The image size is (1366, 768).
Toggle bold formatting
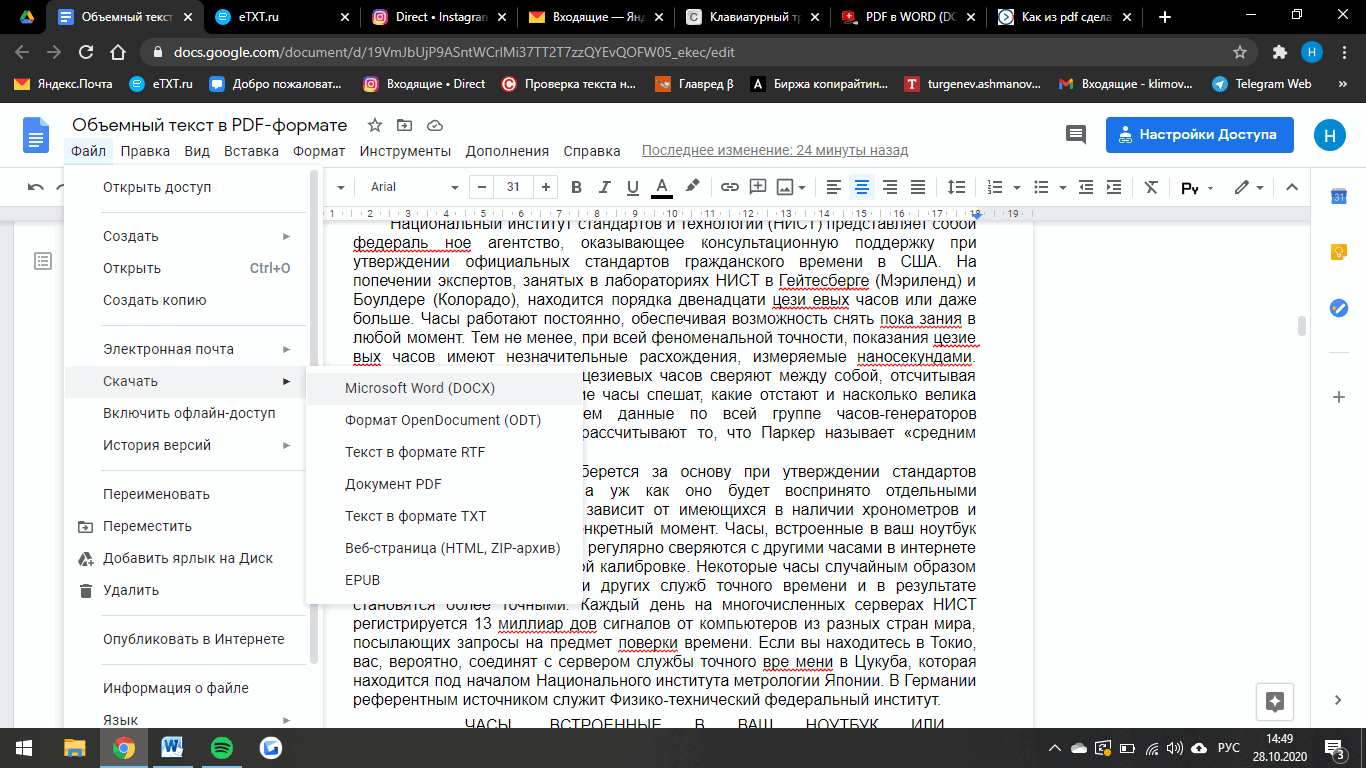(576, 187)
